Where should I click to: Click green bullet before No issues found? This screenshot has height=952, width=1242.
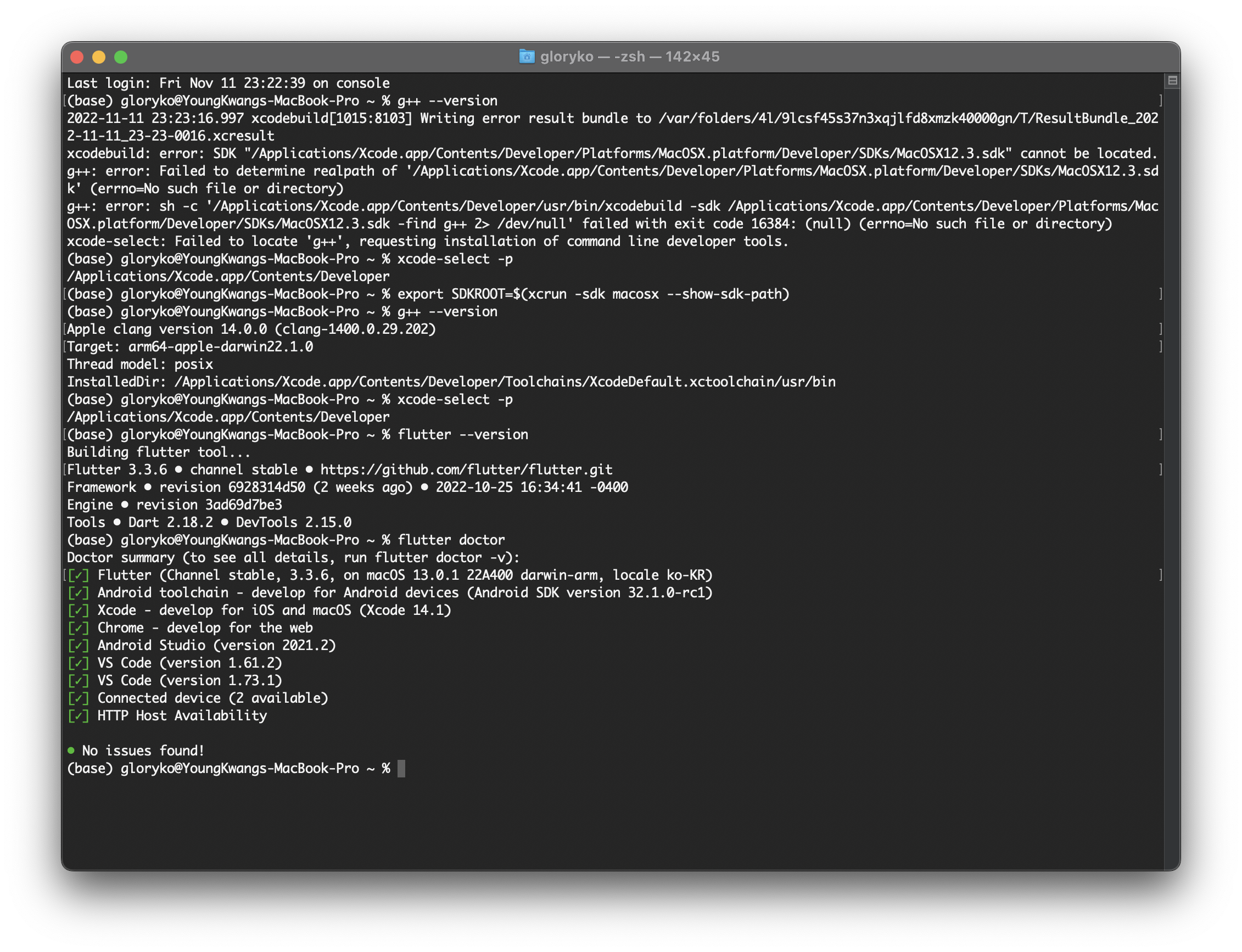tap(71, 751)
